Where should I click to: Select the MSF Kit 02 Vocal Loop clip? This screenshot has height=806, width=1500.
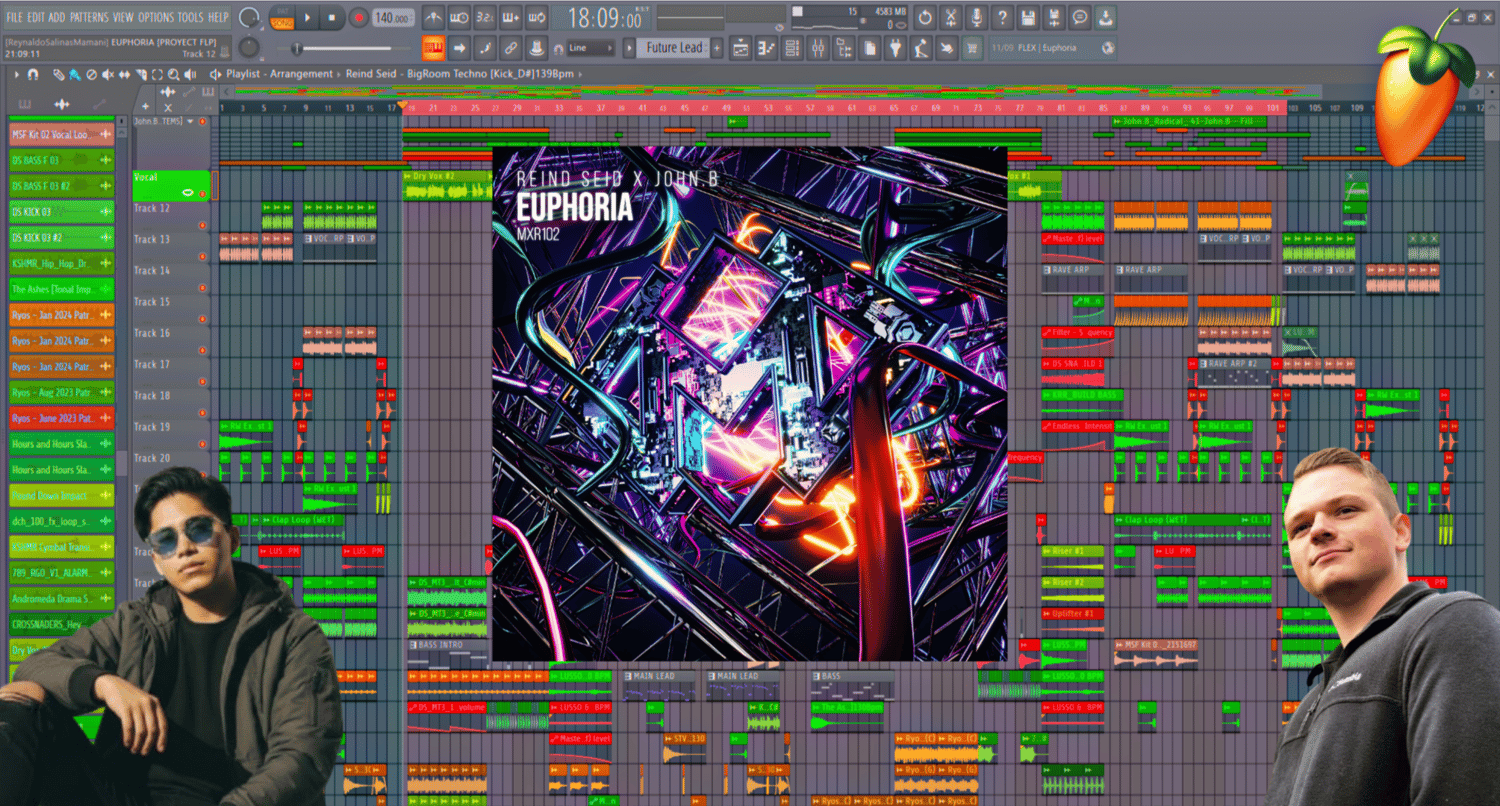[x=62, y=134]
